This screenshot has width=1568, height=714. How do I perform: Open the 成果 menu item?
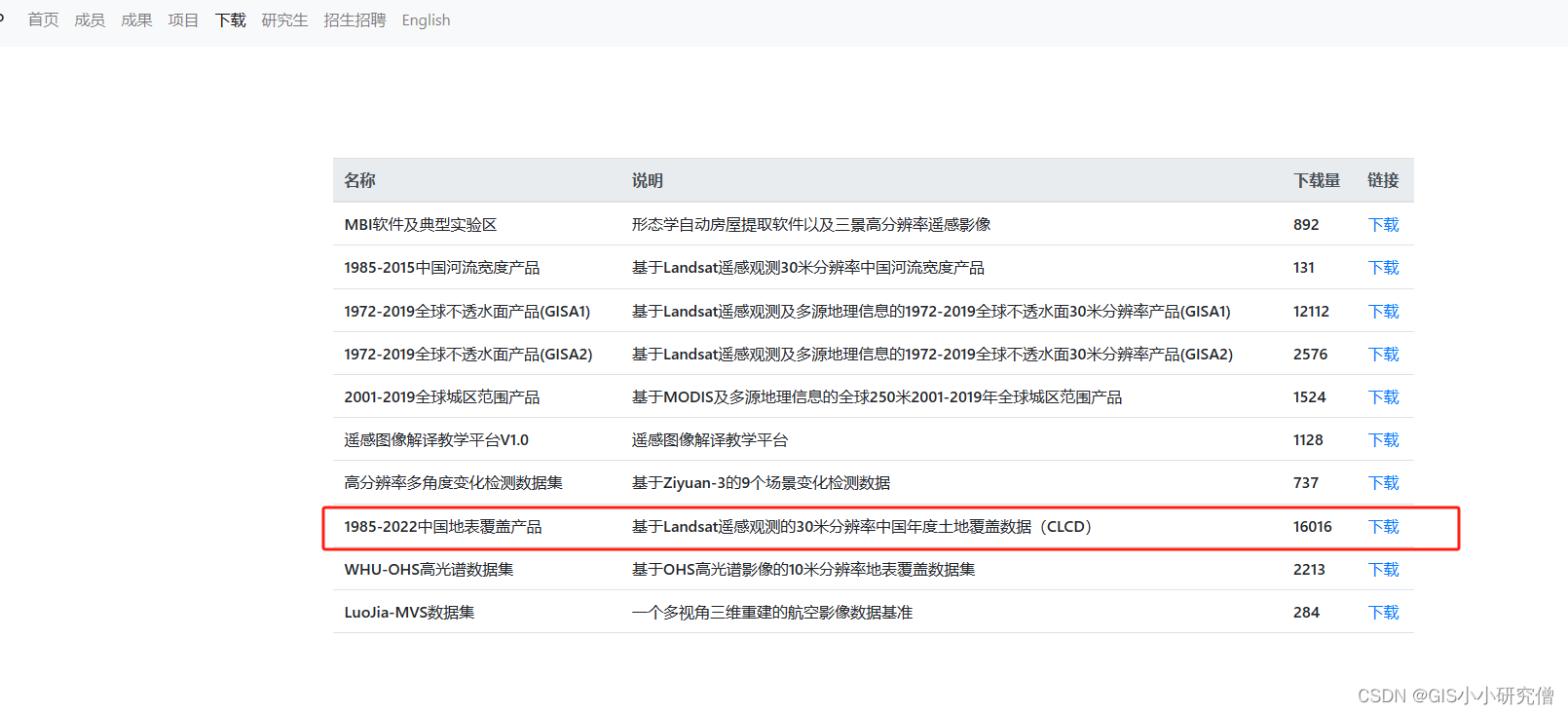136,20
